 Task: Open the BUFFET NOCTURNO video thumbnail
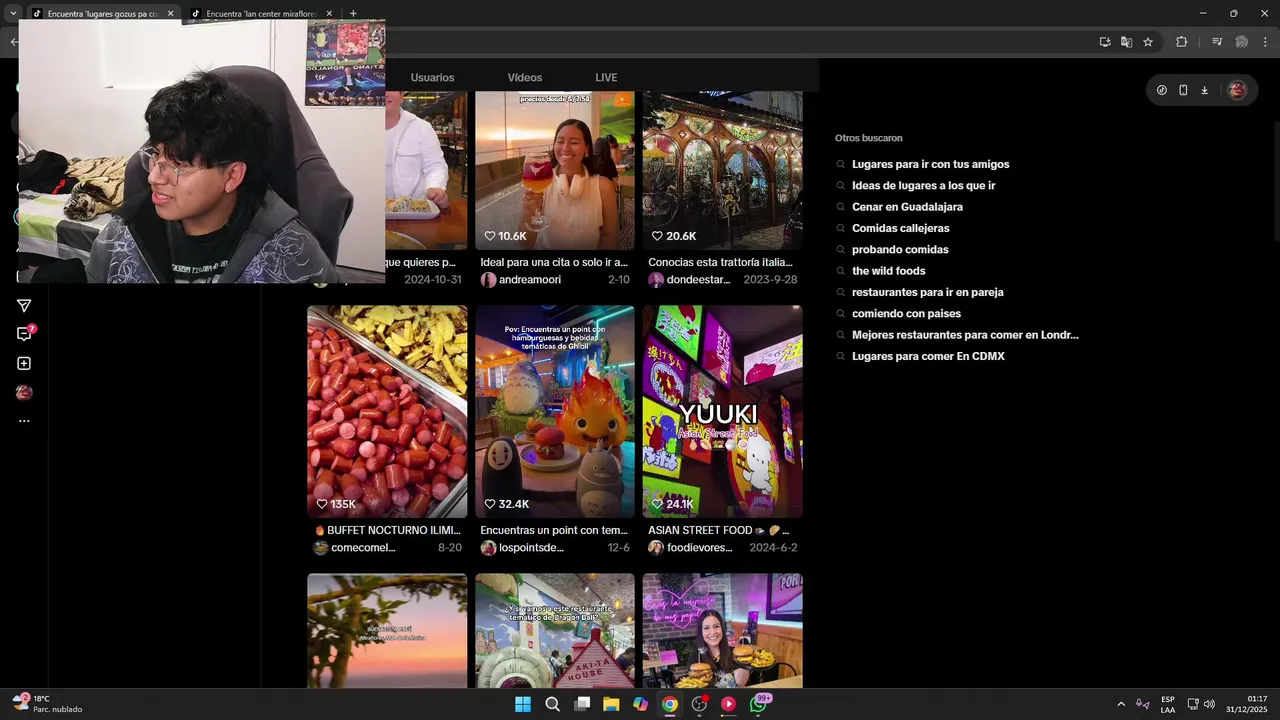(x=387, y=411)
